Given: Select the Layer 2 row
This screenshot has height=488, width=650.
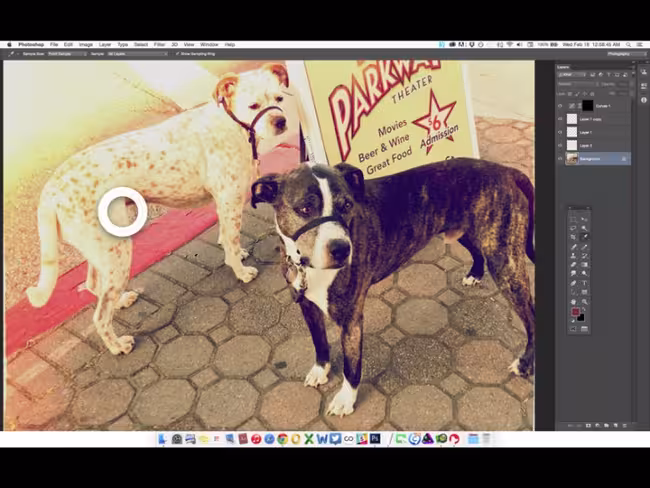Looking at the screenshot, I should click(x=594, y=146).
